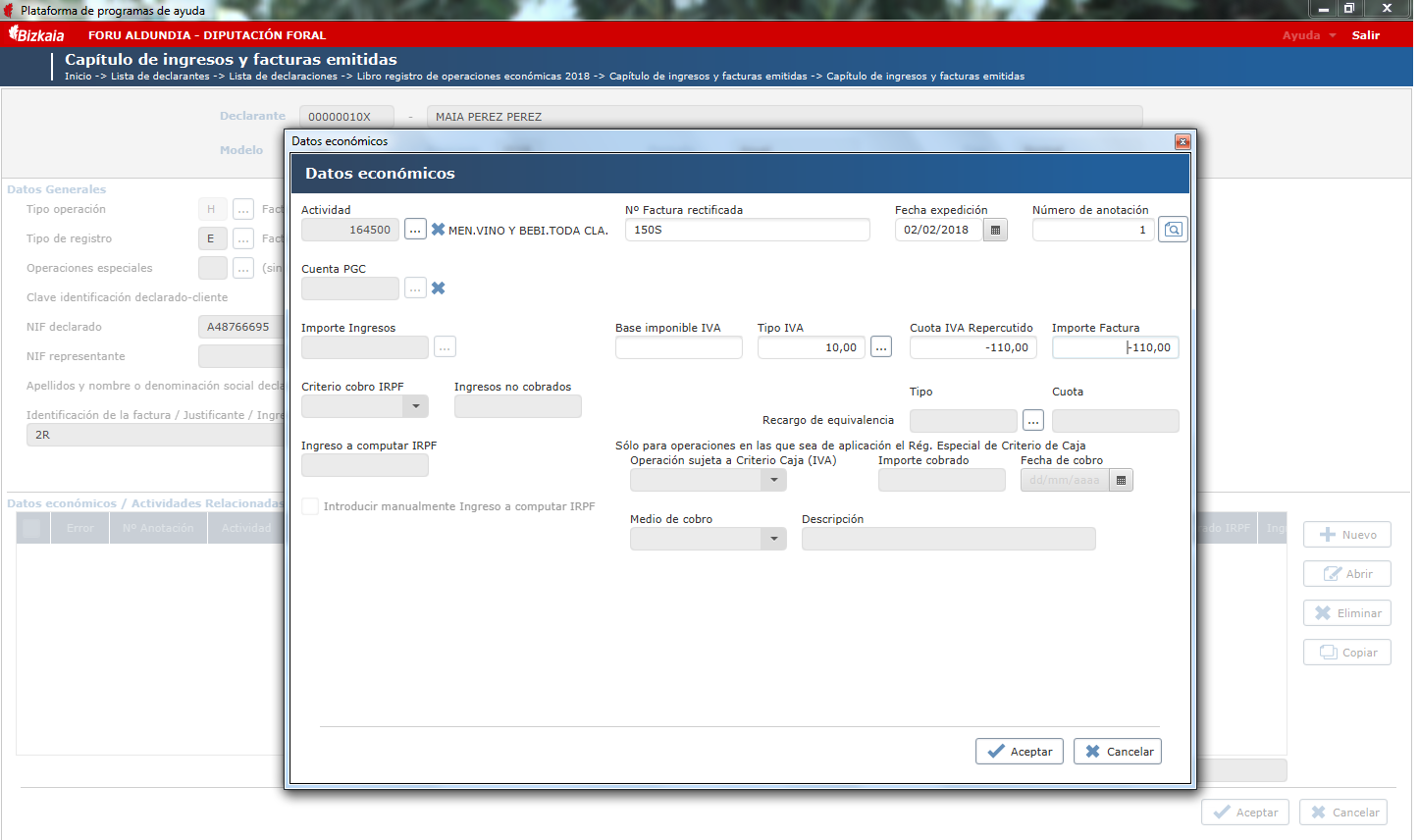Viewport: 1419px width, 840px height.
Task: Expand the Criterio cobro IRPF dropdown
Action: [x=416, y=406]
